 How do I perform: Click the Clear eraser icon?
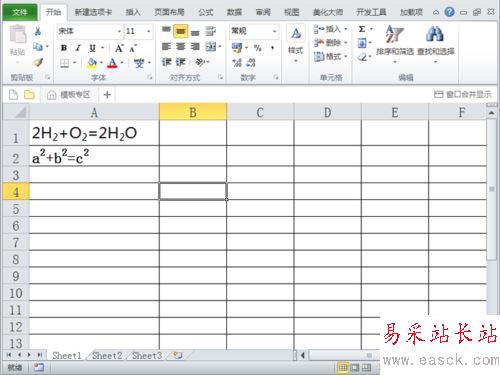[362, 57]
